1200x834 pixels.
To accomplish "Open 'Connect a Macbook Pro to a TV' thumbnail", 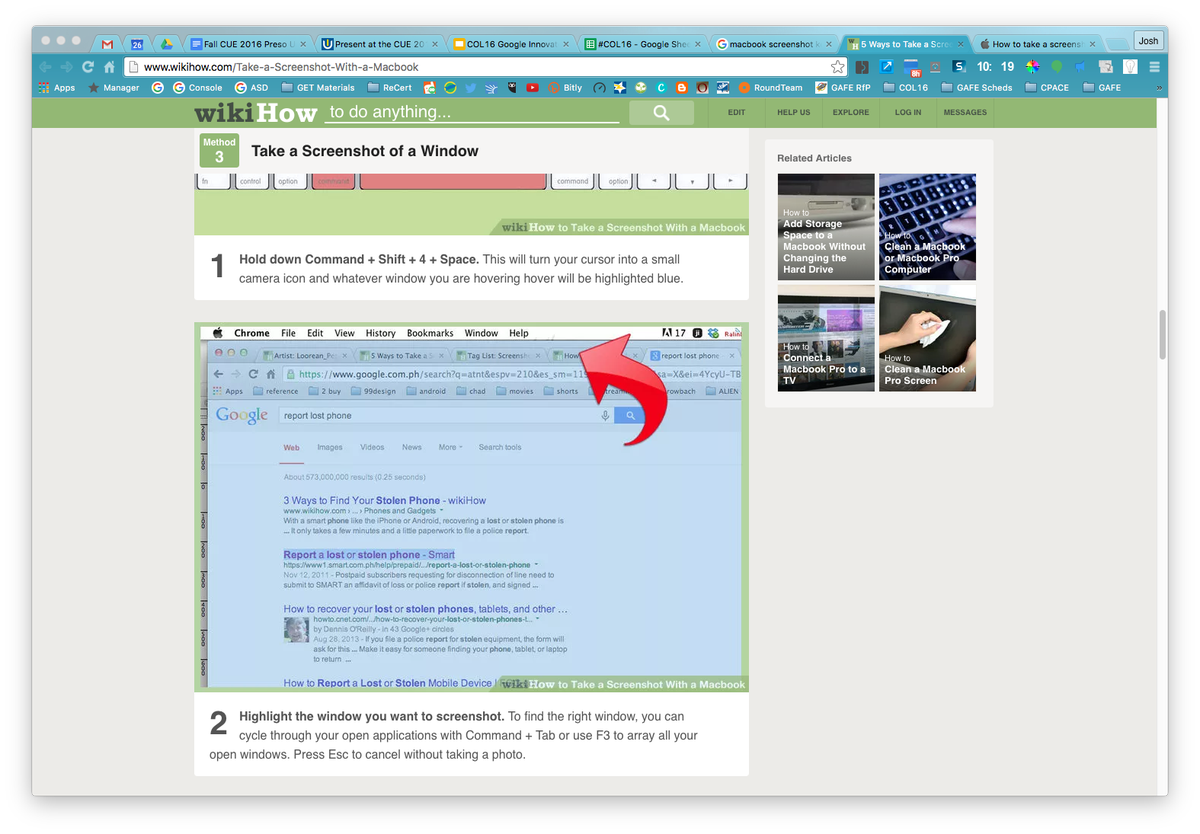I will point(826,338).
